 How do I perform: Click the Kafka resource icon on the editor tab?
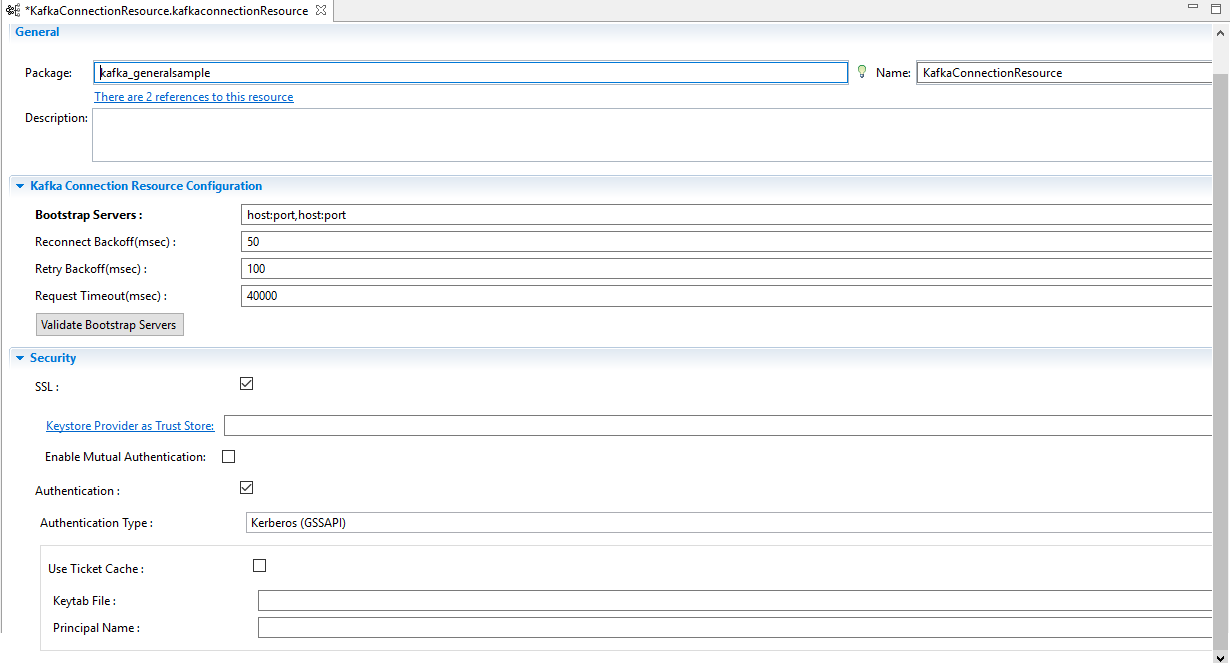[x=13, y=10]
